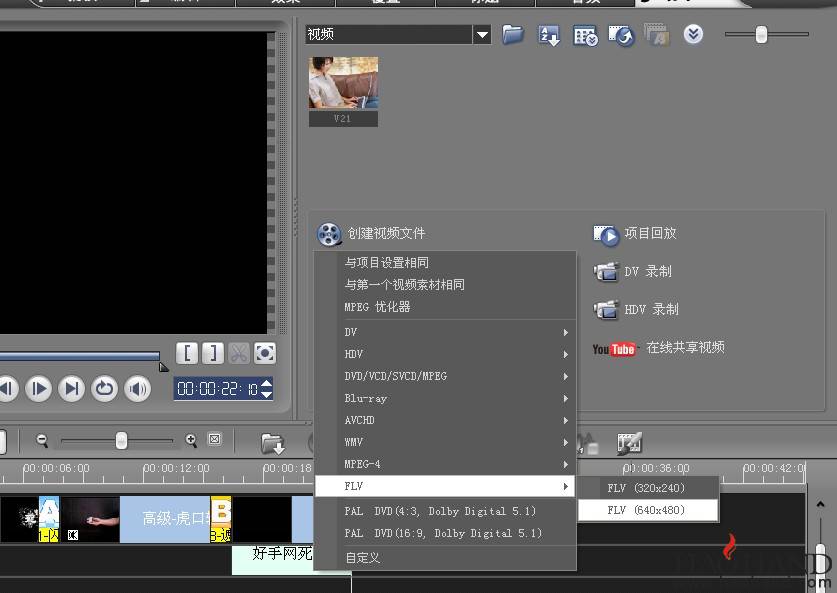Screen dimensions: 837x593
Task: Choose DV 录制 recording option
Action: [648, 271]
